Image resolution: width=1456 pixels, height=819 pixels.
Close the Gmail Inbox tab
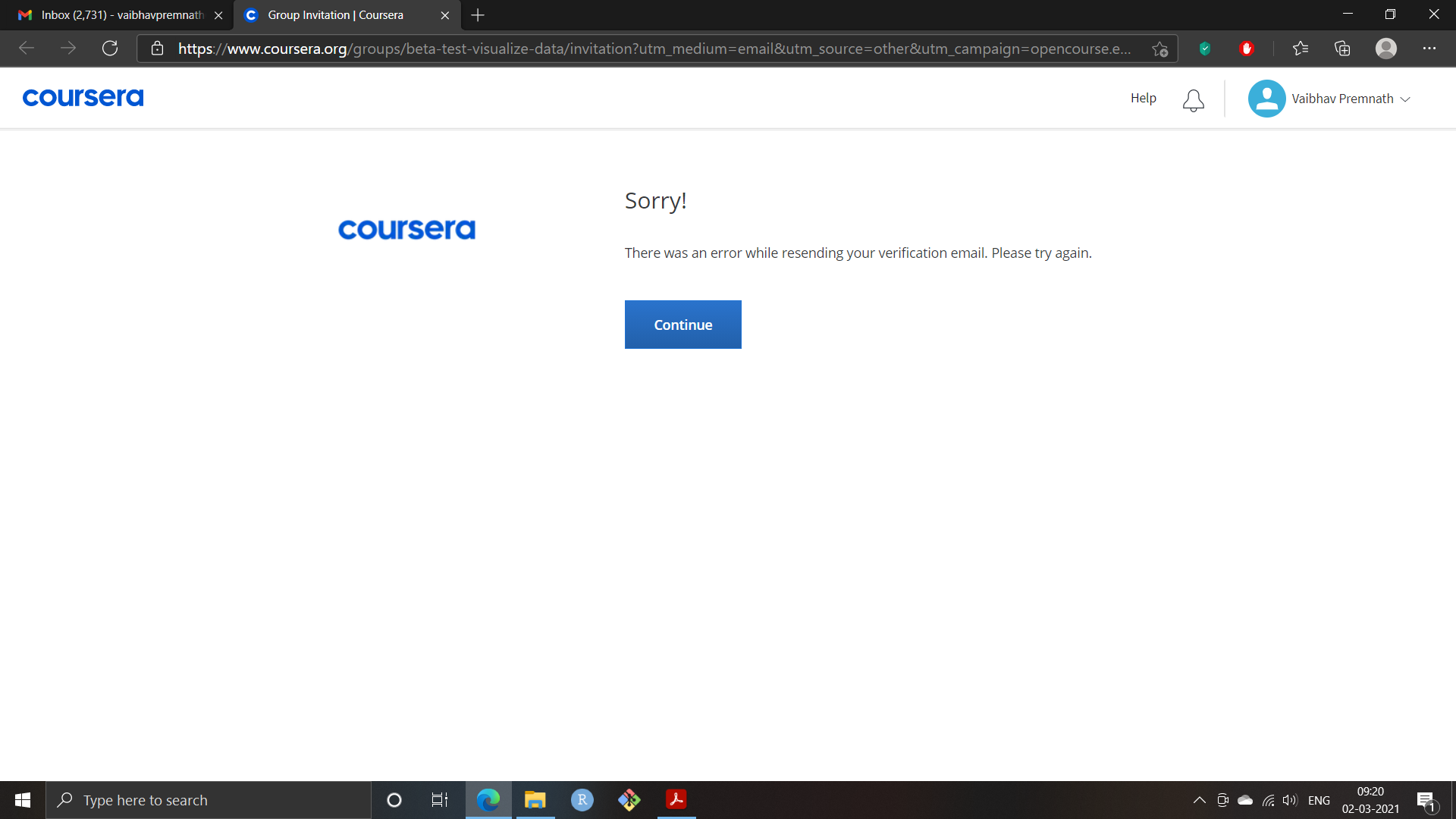click(x=218, y=15)
